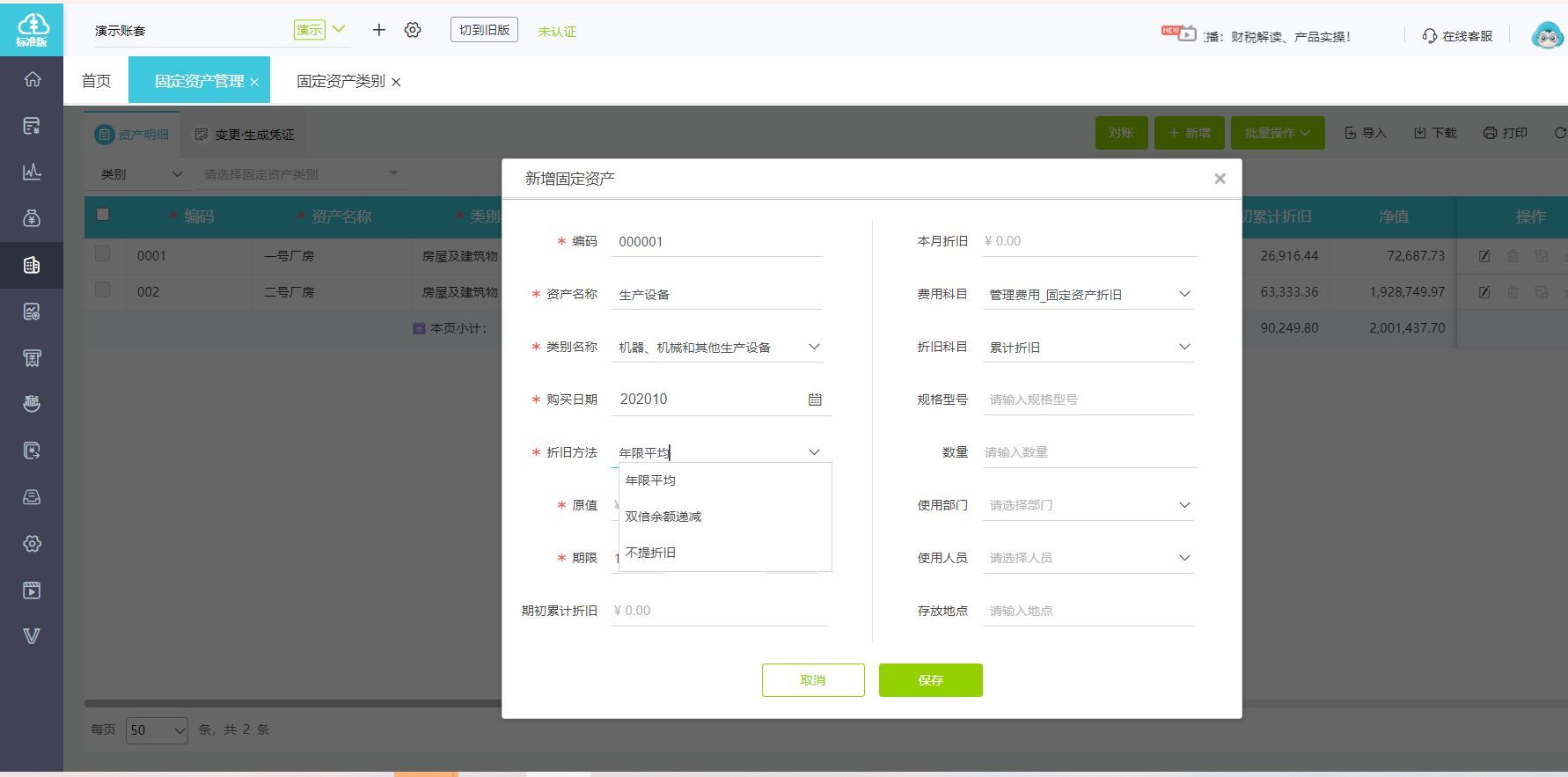This screenshot has height=777, width=1568.
Task: Open settings gear icon in left sidebar
Action: [x=32, y=544]
